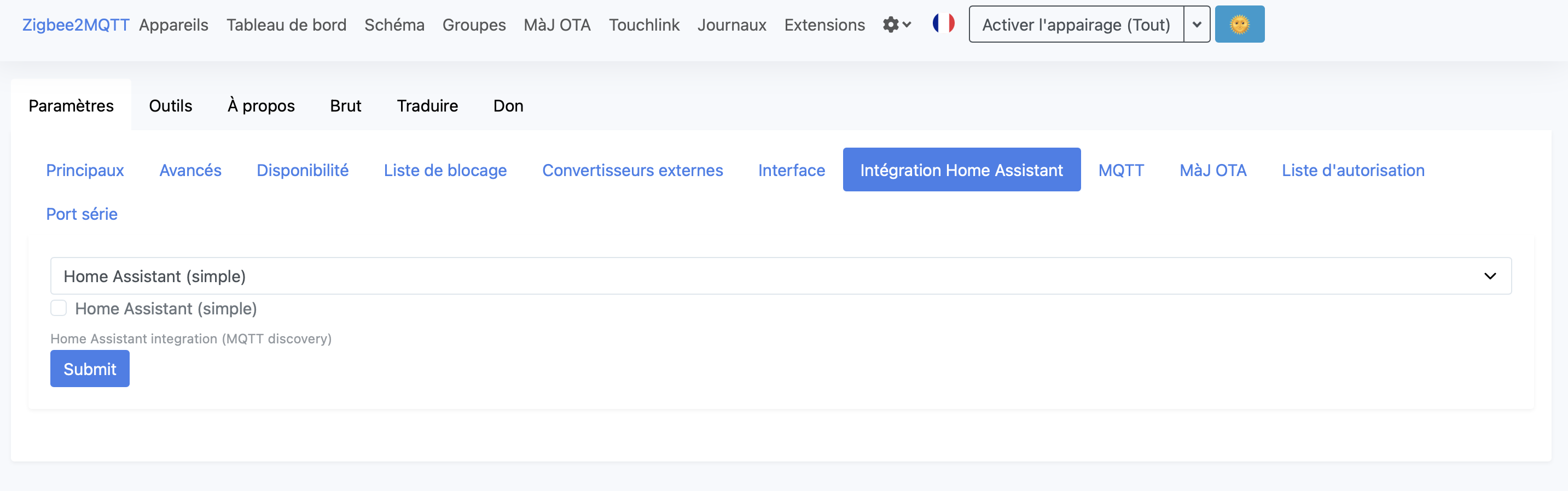This screenshot has width=1568, height=491.
Task: Click Activer l'appairage (Tout) button
Action: [1076, 25]
